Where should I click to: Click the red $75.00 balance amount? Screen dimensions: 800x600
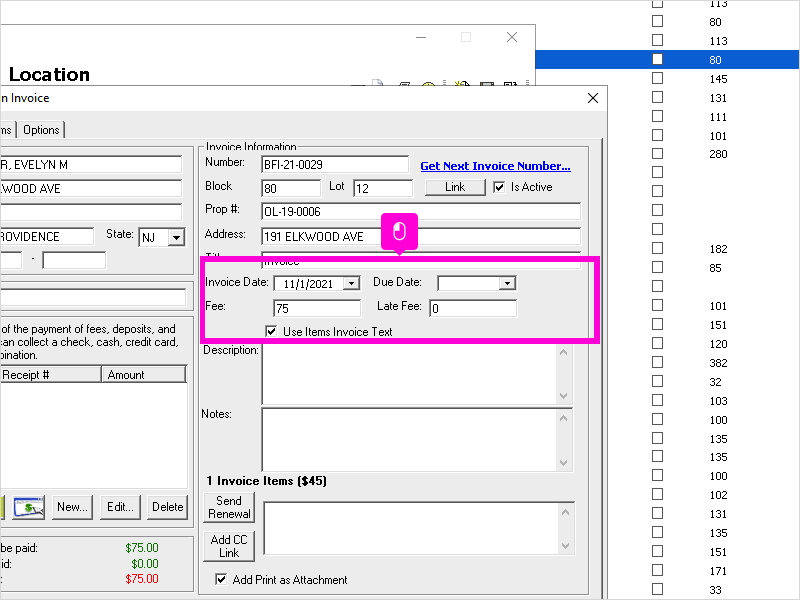[x=142, y=579]
